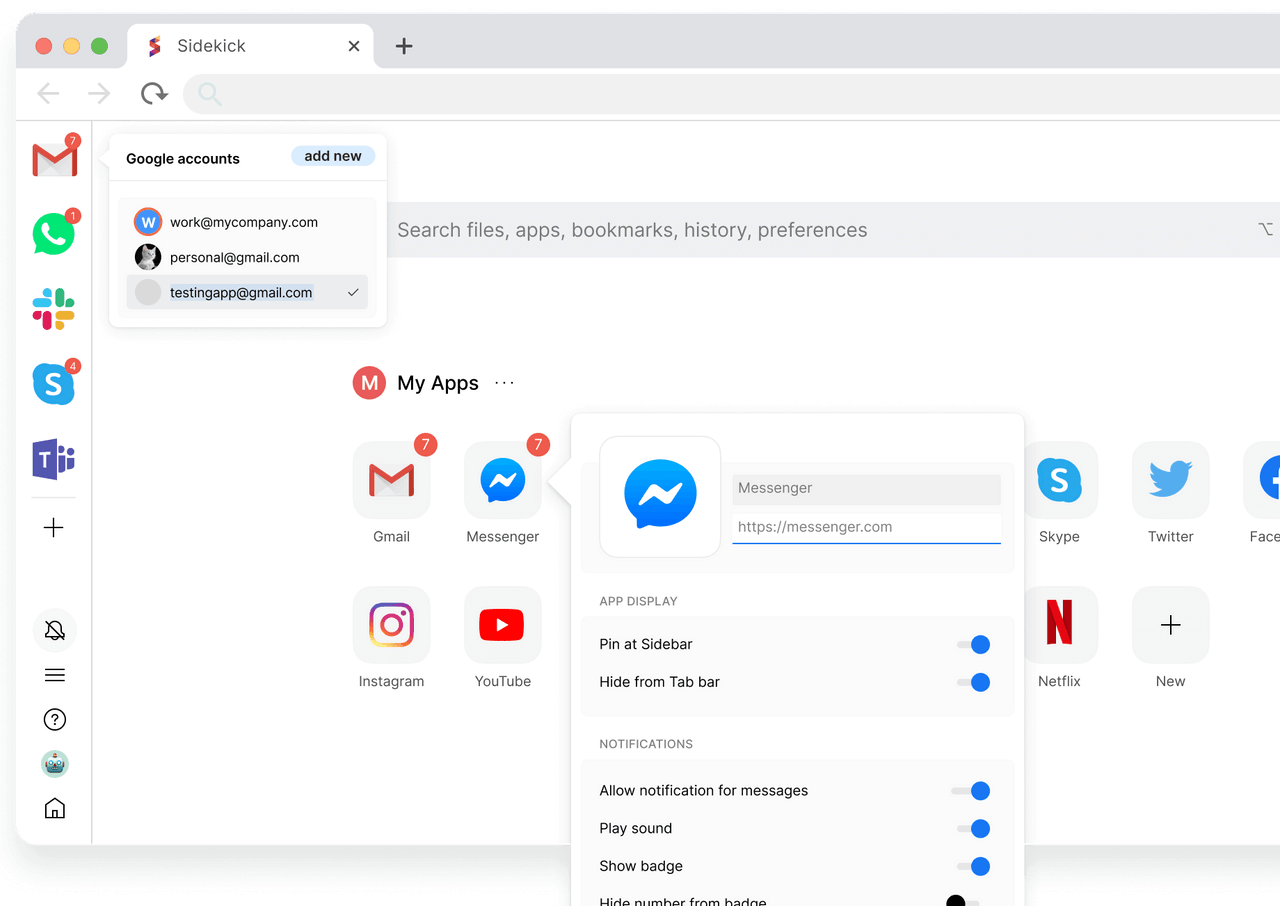Image resolution: width=1280 pixels, height=906 pixels.
Task: Click the browser address bar
Action: pyautogui.click(x=731, y=94)
